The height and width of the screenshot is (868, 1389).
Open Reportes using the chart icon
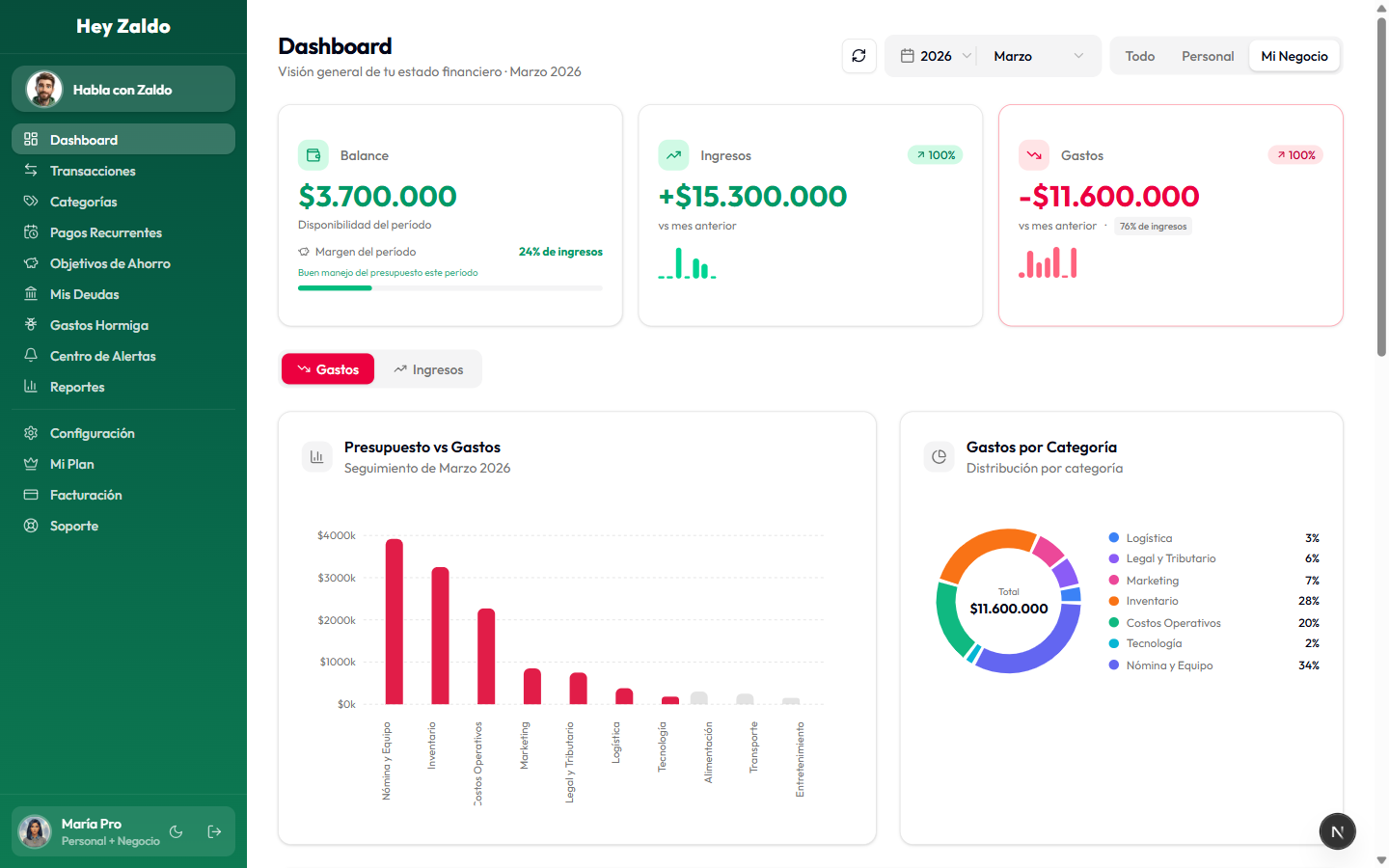(32, 387)
